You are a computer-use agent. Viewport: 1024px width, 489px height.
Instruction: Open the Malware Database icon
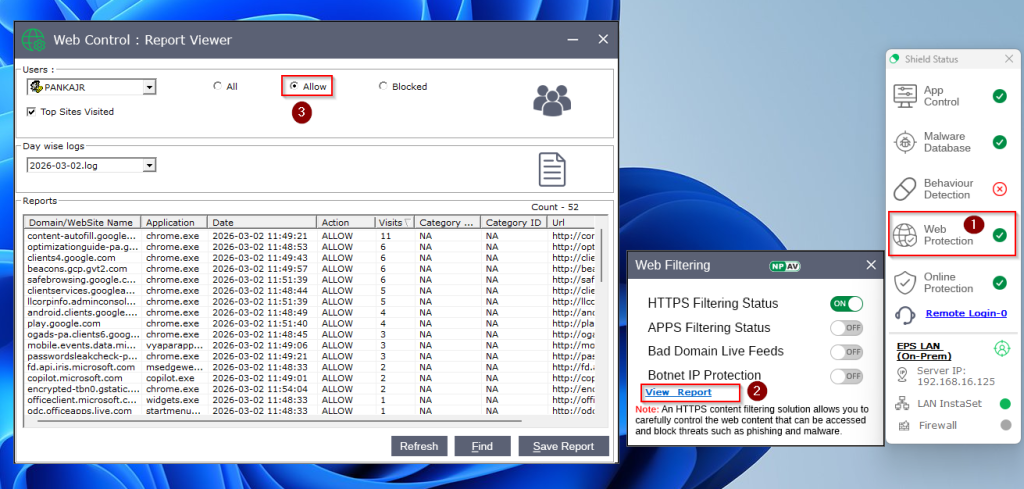tap(905, 142)
